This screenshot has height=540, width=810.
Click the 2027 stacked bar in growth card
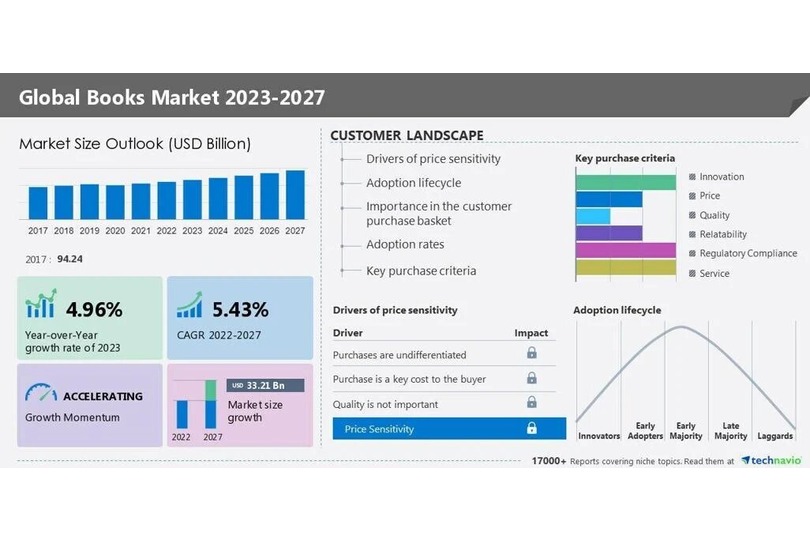211,404
